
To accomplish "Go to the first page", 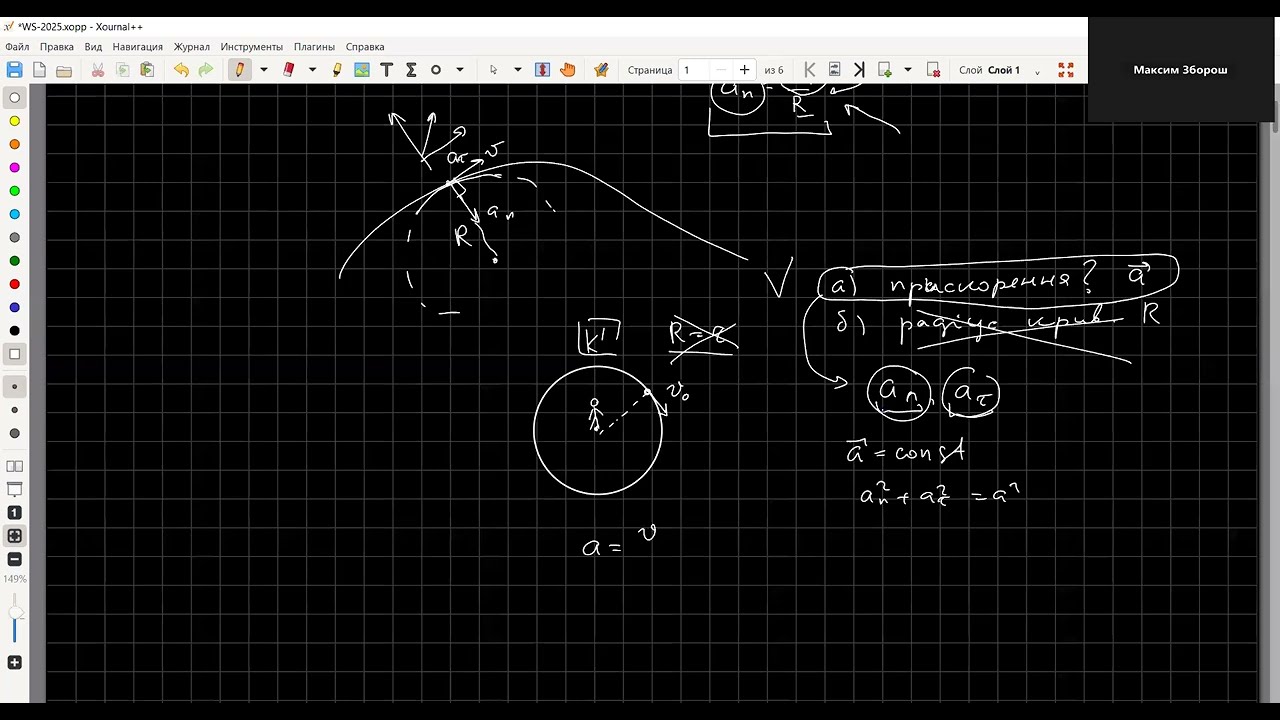I will coord(810,70).
